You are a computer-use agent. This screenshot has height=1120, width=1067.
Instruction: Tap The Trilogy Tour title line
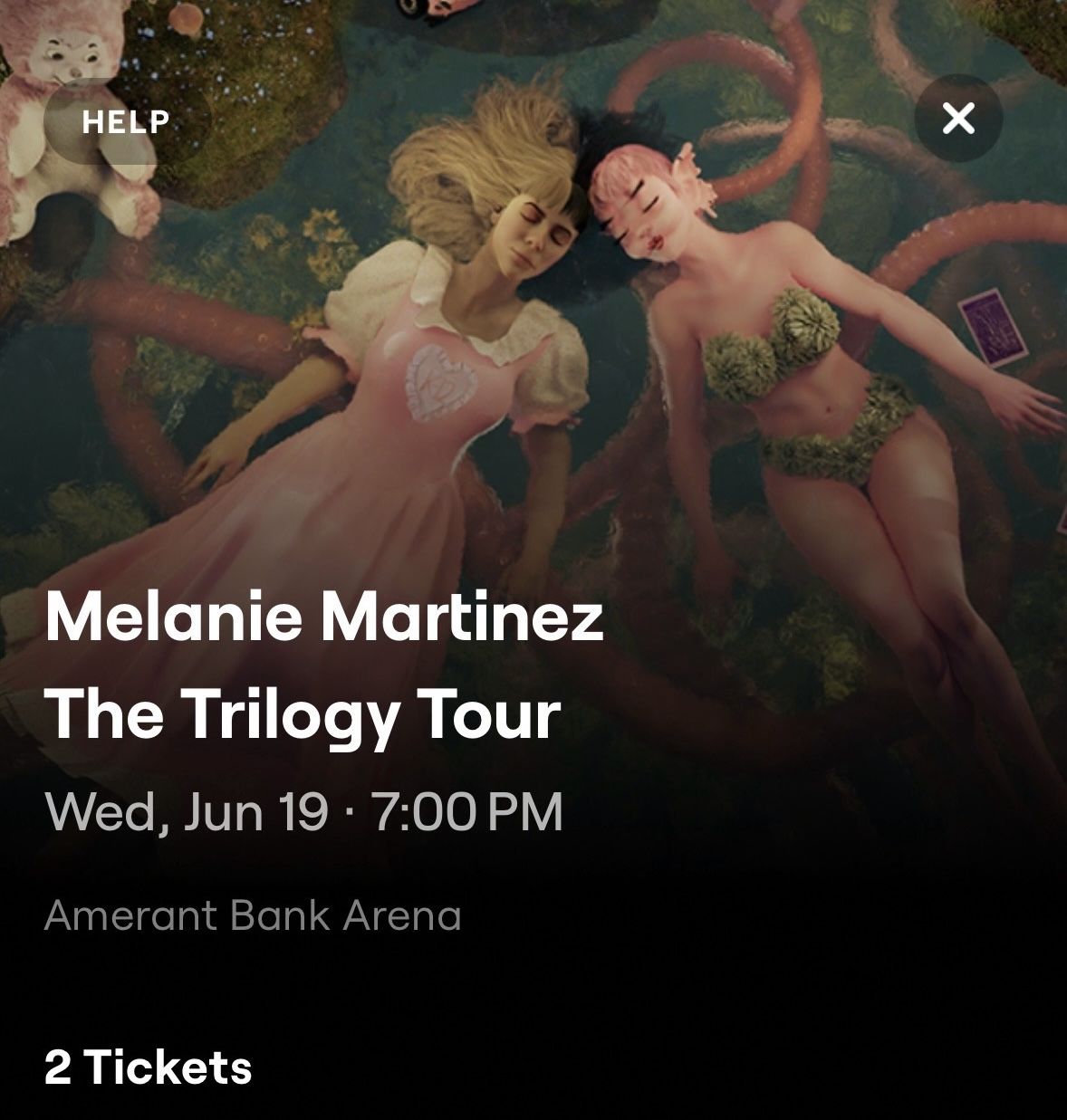click(303, 714)
